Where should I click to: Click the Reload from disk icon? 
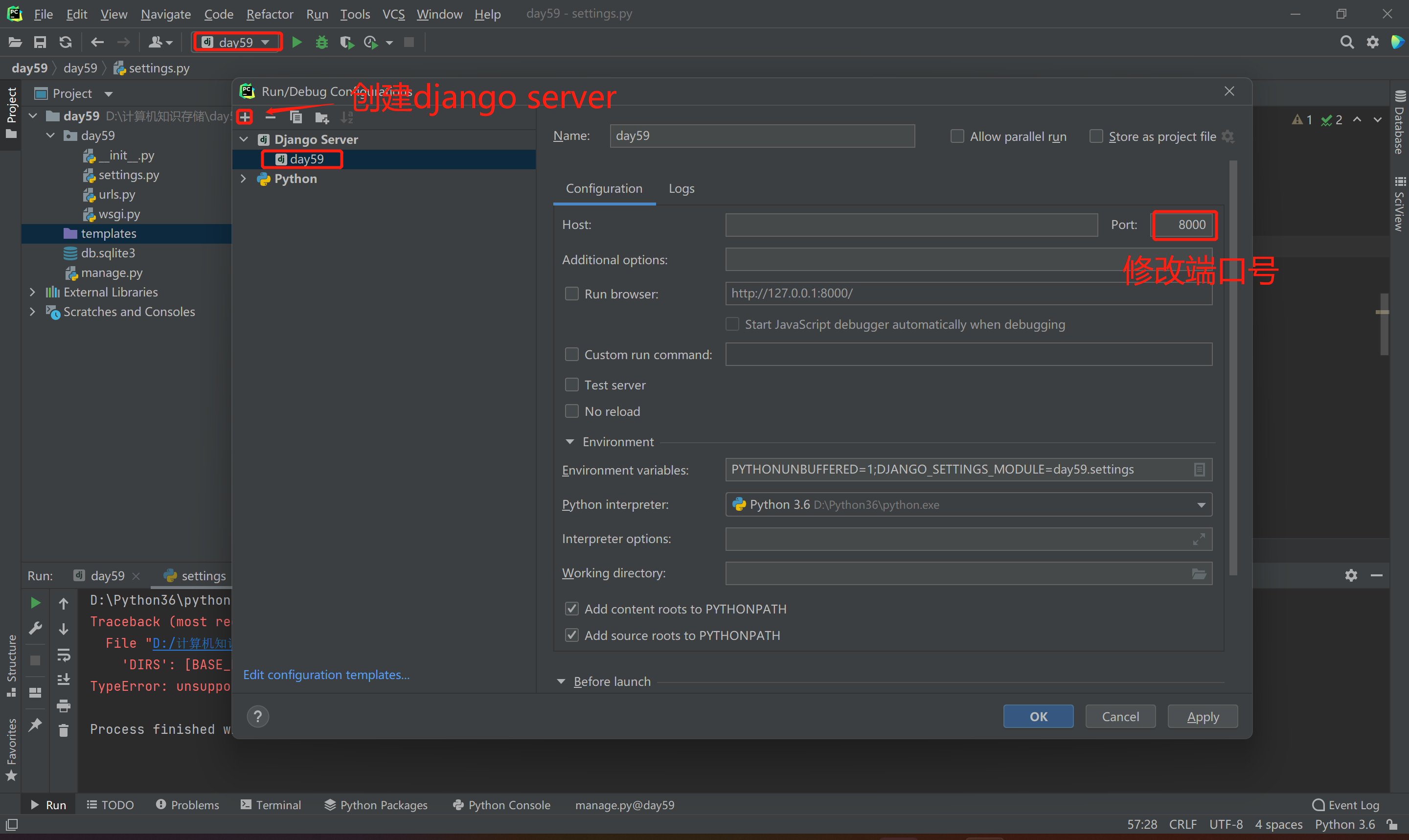(x=66, y=43)
